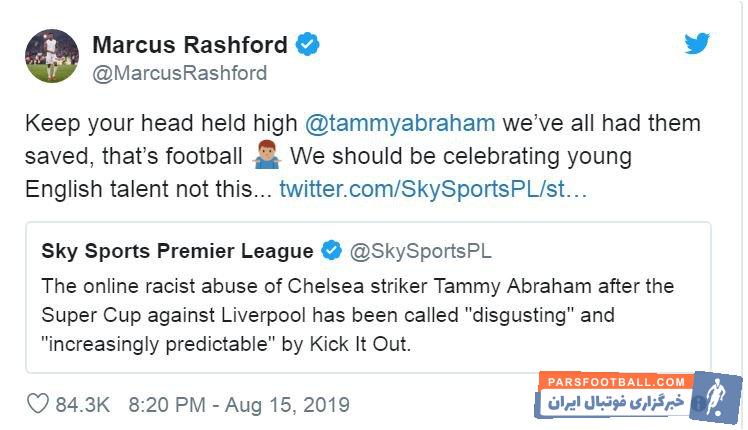Viewport: 748px width, 430px height.
Task: Click the 84.3K likes count
Action: point(83,405)
